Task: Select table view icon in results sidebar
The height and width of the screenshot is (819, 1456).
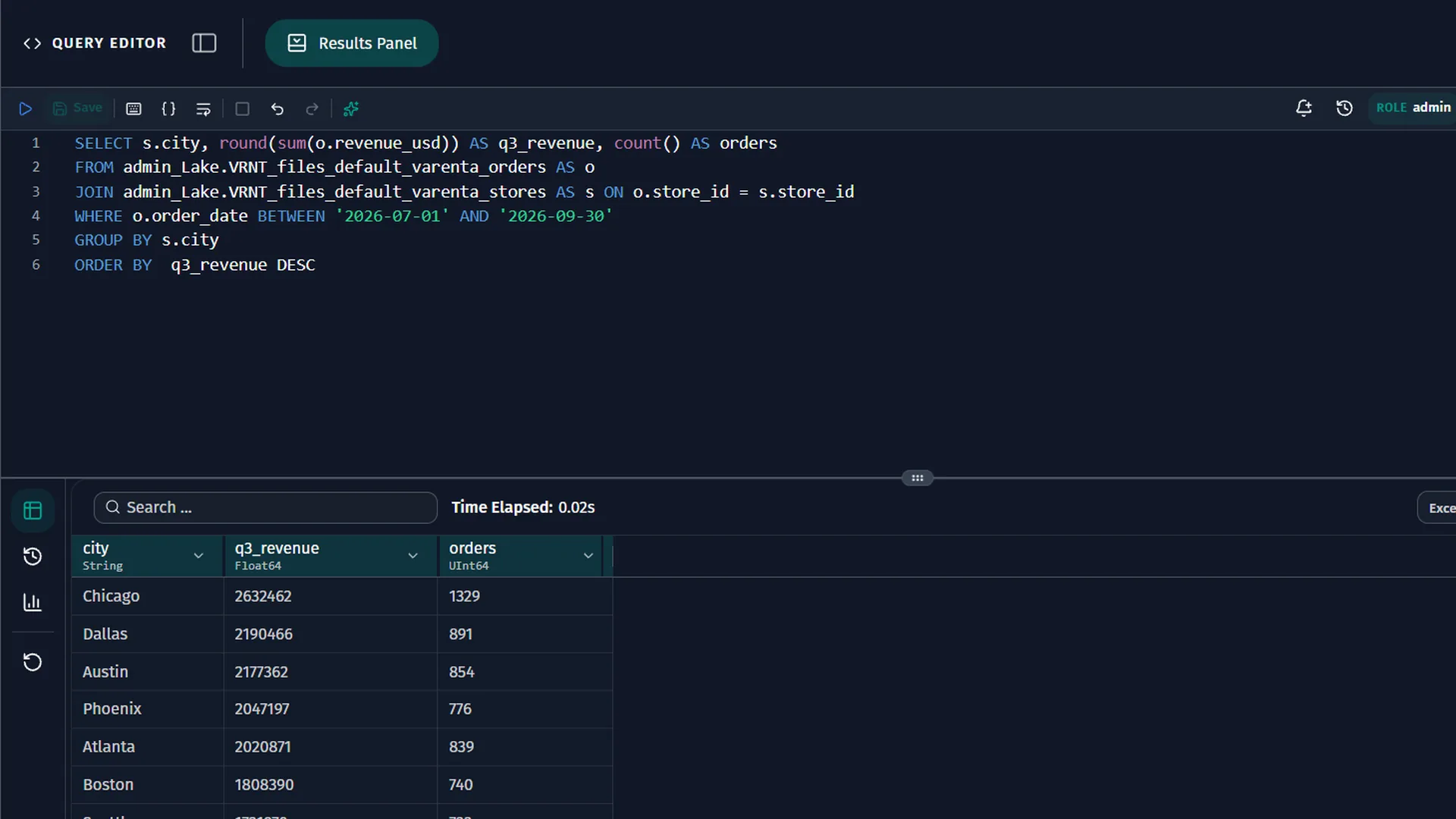Action: pos(33,510)
